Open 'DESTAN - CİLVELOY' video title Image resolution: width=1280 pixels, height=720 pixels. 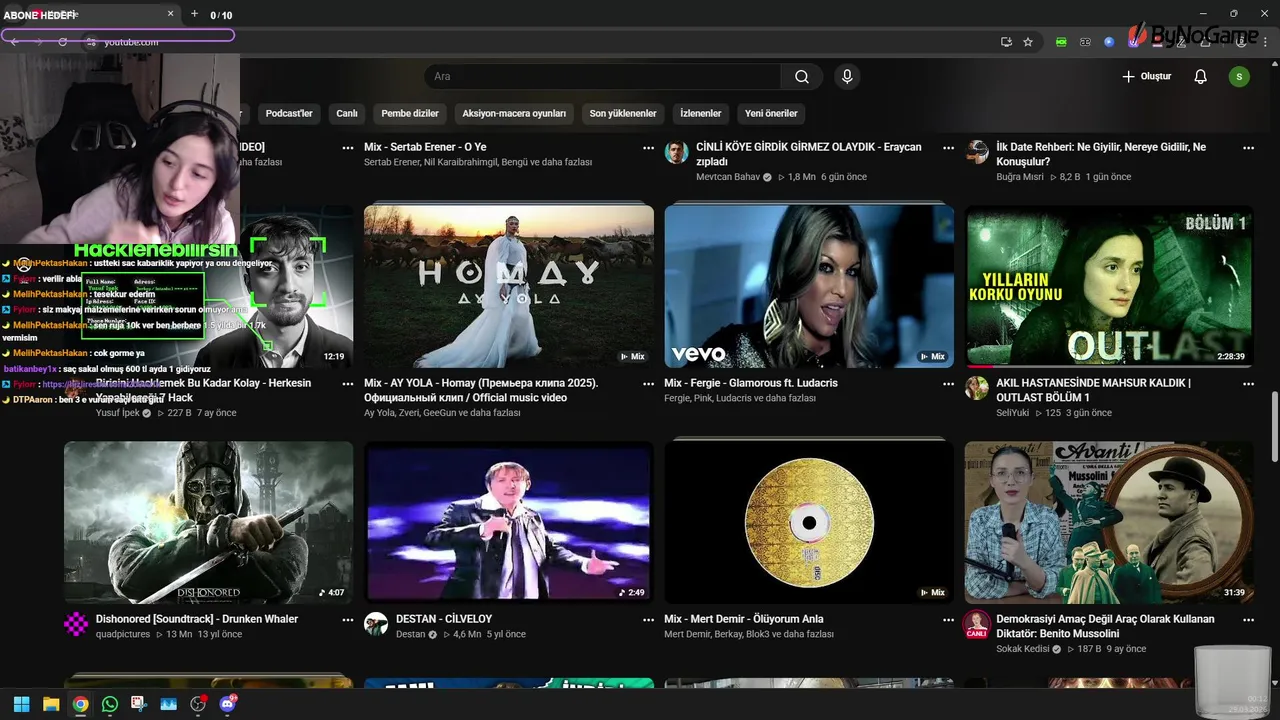click(444, 619)
